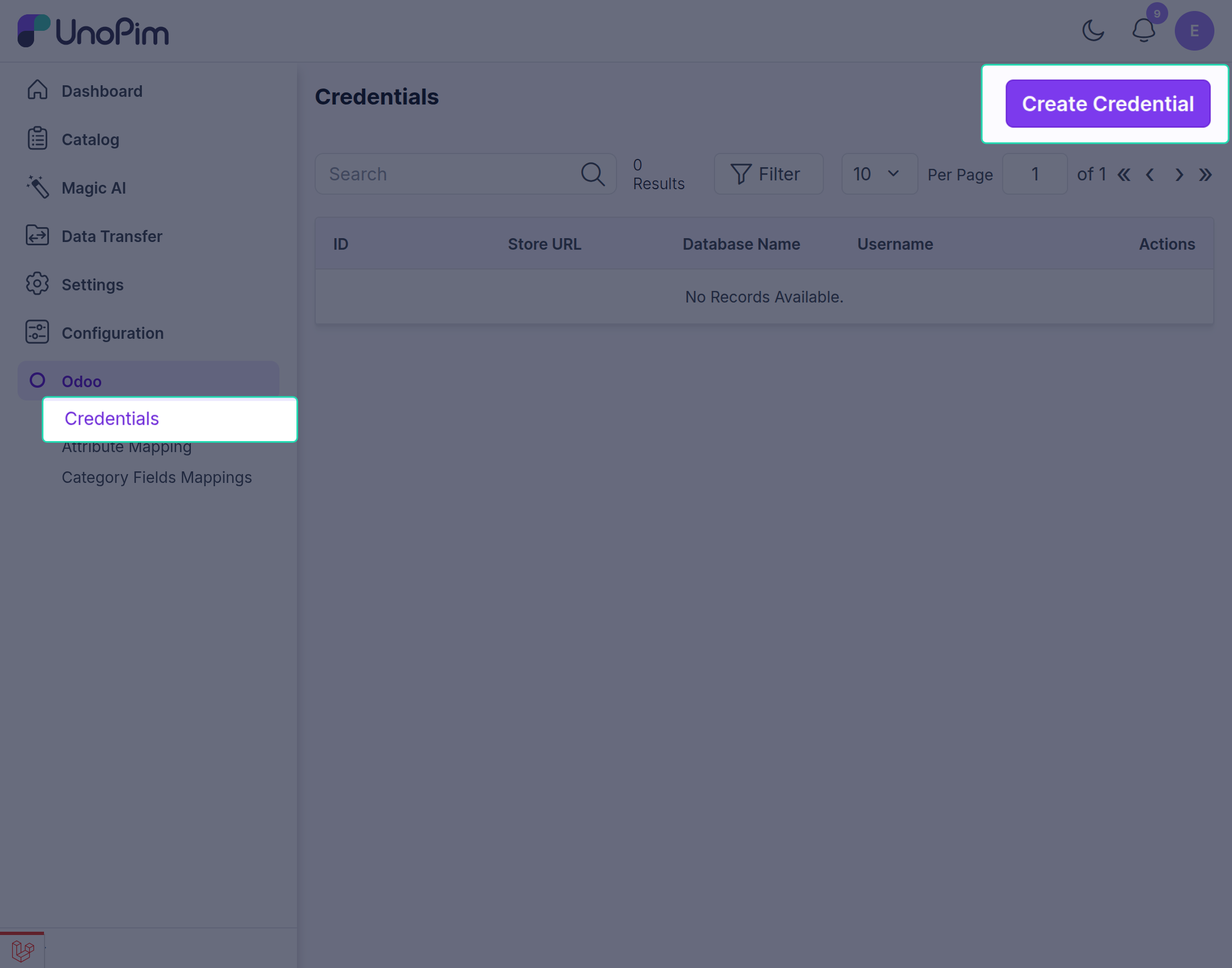Image resolution: width=1232 pixels, height=968 pixels.
Task: Click the Actions column header
Action: pyautogui.click(x=1167, y=244)
